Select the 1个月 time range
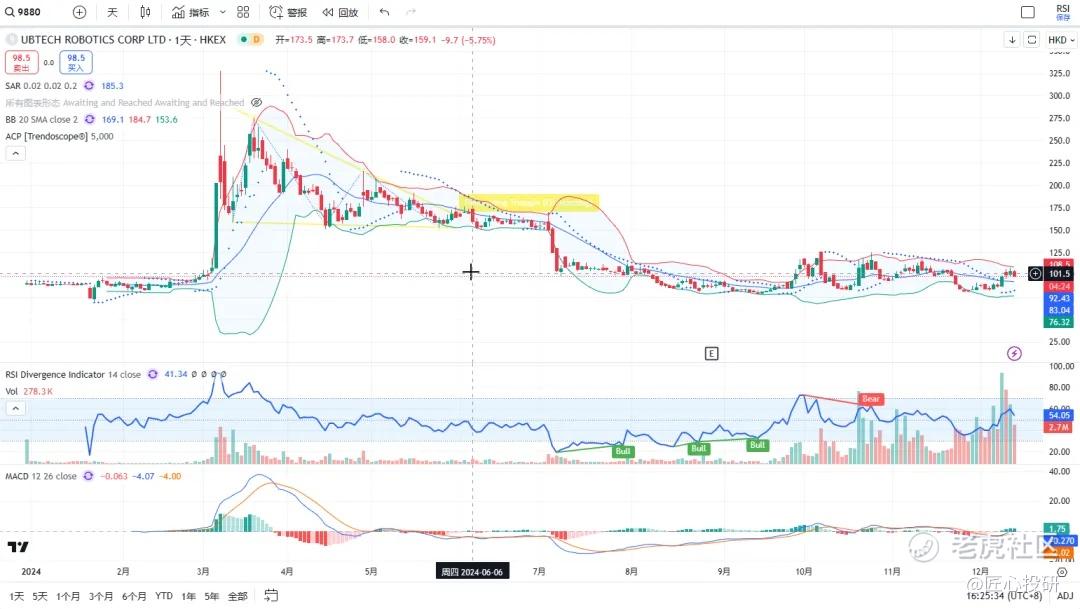 (68, 596)
